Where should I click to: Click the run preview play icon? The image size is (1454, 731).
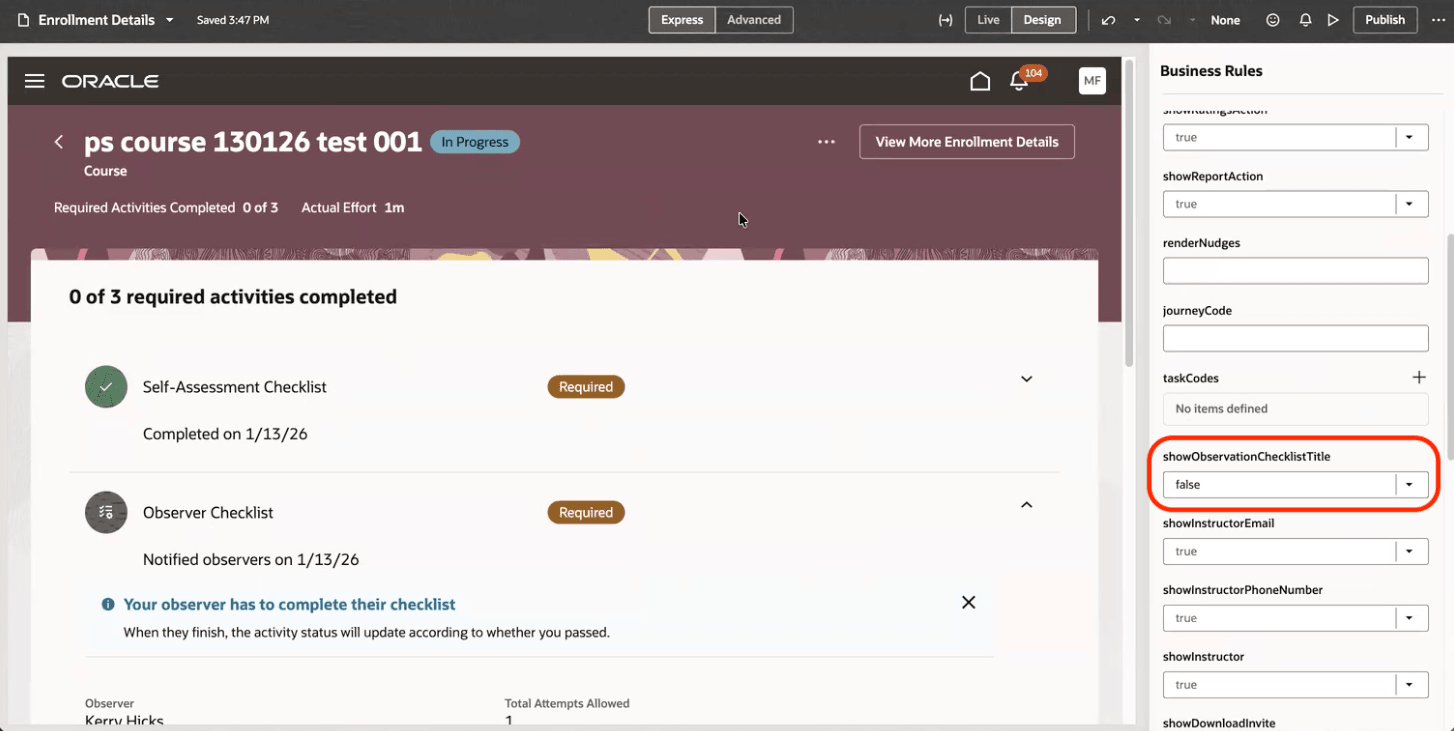[1333, 19]
